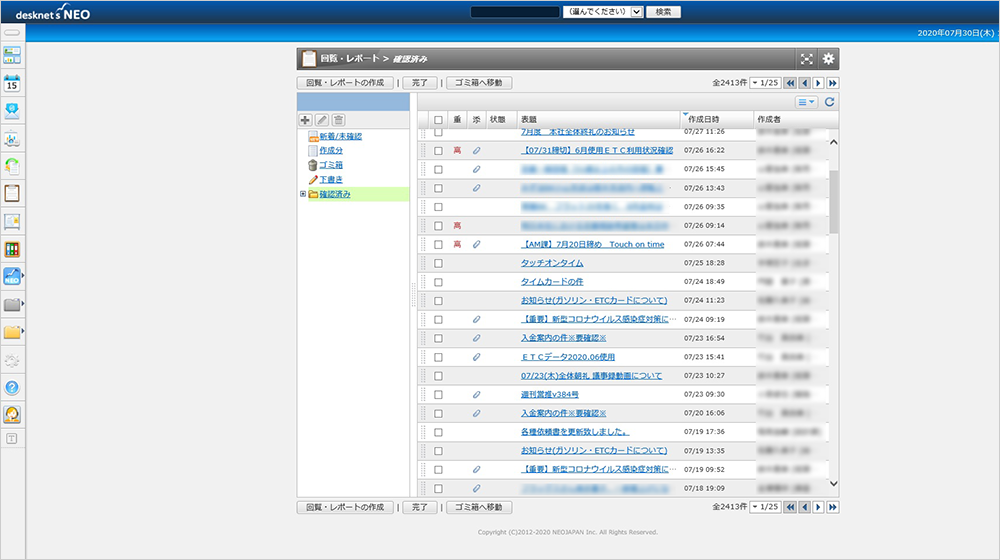Open the list display options dropdown

click(x=806, y=102)
